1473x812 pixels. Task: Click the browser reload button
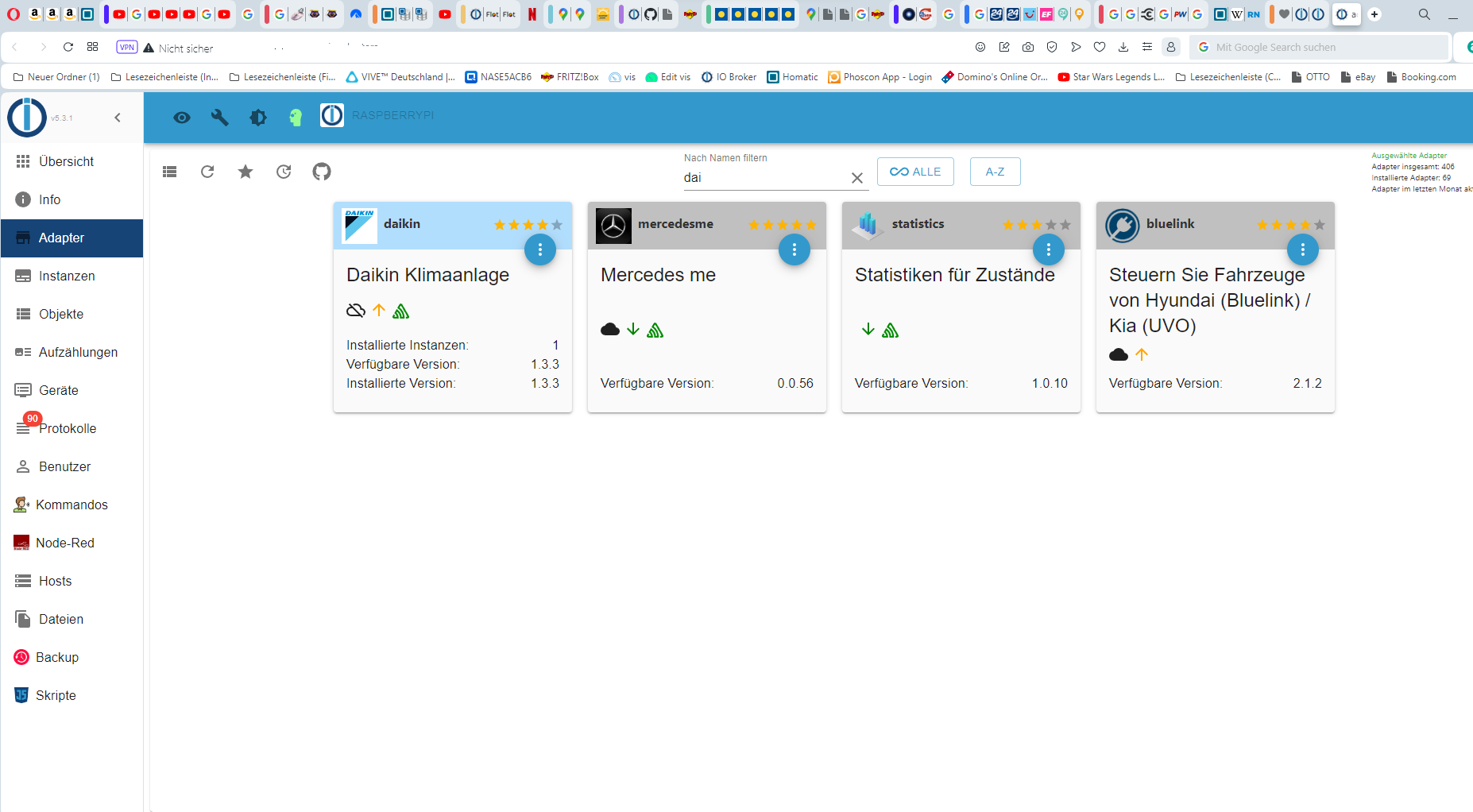coord(68,47)
